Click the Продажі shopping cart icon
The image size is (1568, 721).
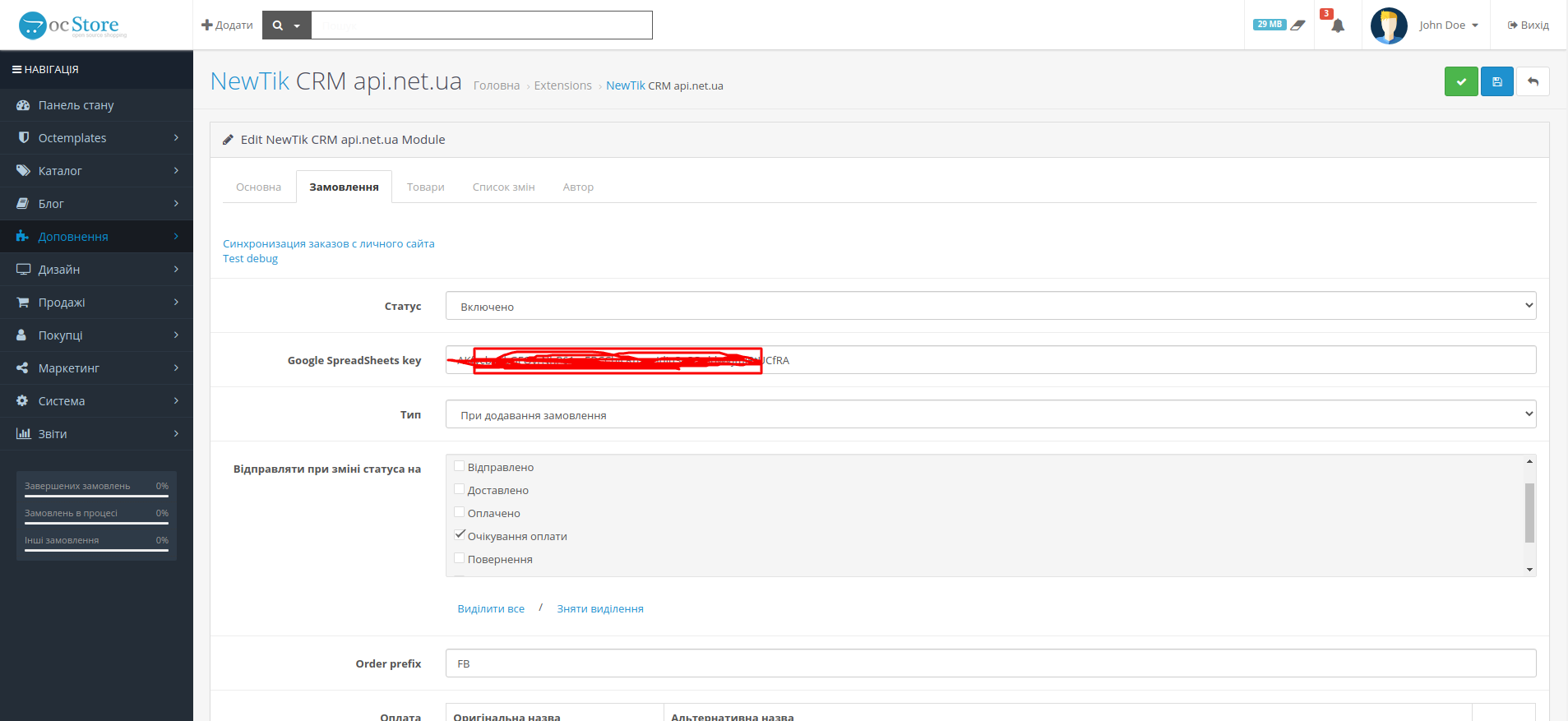pyautogui.click(x=23, y=302)
